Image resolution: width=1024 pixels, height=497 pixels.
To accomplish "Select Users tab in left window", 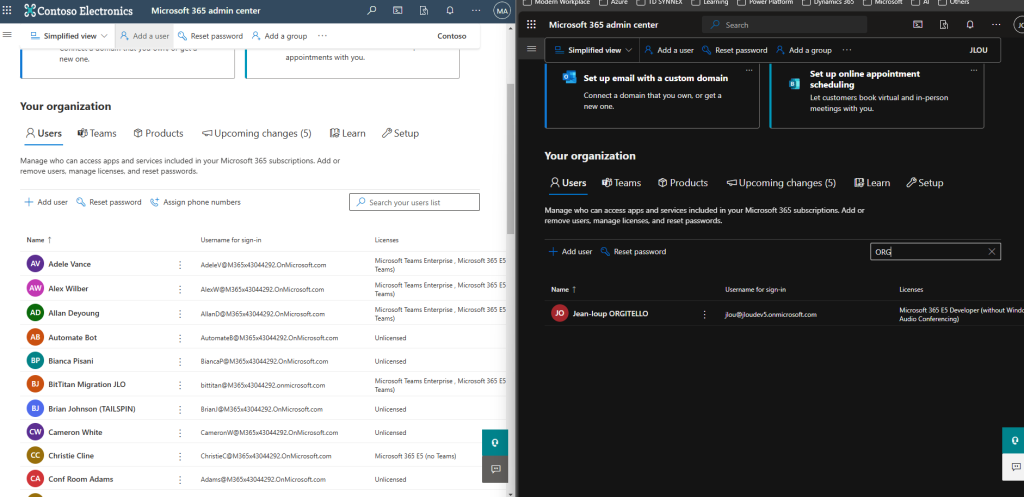I will click(x=44, y=133).
